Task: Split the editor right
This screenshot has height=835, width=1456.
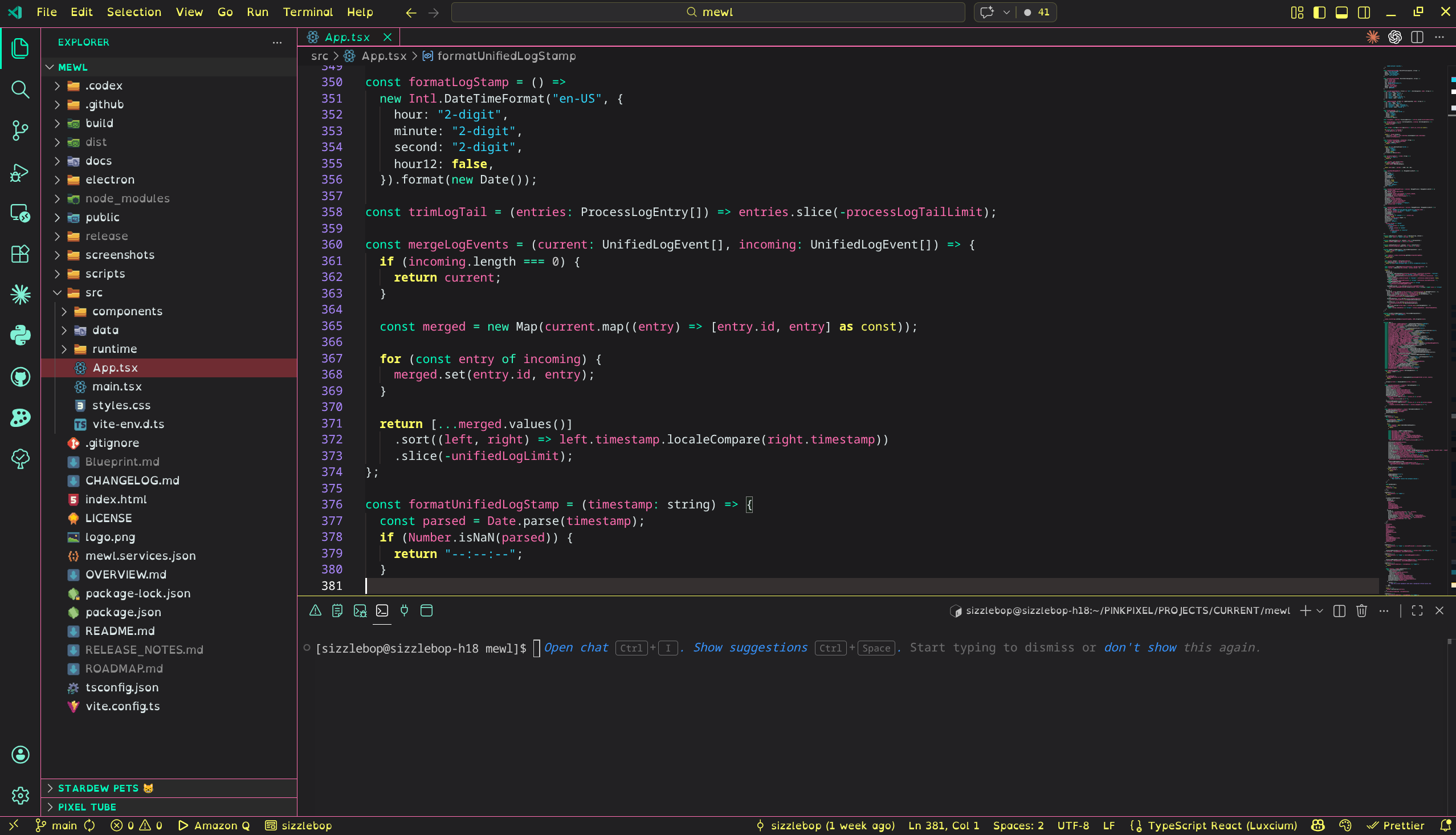Action: 1417,37
